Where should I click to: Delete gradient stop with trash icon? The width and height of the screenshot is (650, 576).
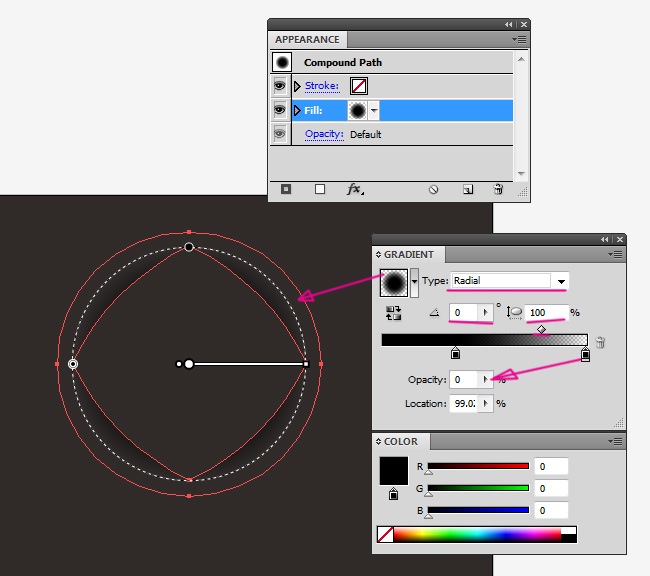coord(600,342)
